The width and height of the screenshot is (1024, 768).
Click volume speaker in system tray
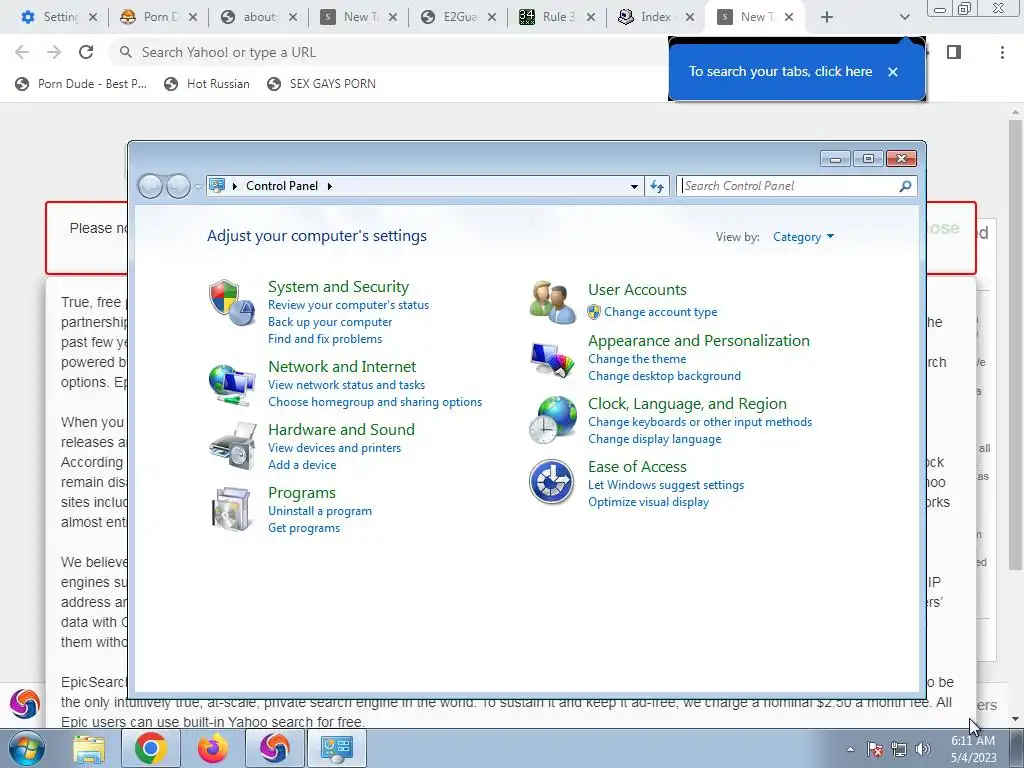pyautogui.click(x=923, y=749)
